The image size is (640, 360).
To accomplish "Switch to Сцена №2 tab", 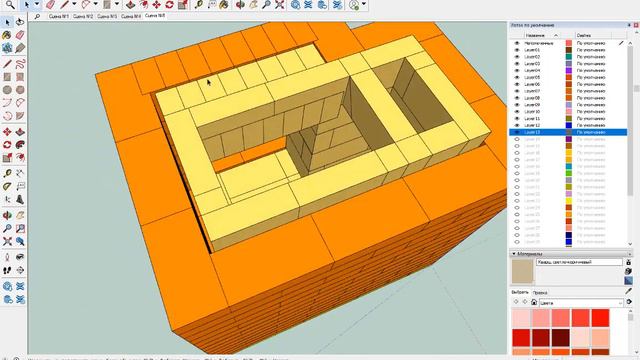I will point(83,16).
